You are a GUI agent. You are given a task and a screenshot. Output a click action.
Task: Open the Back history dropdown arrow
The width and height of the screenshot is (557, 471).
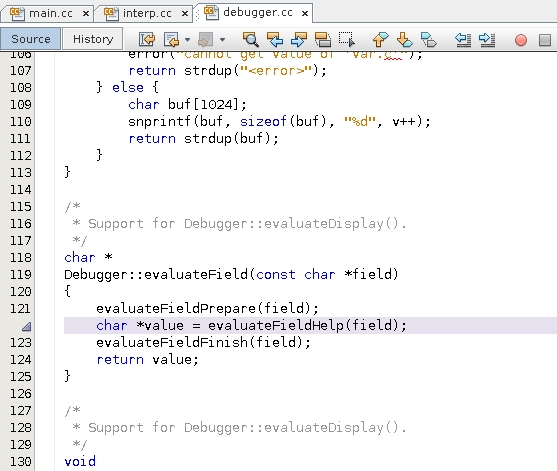click(x=188, y=39)
